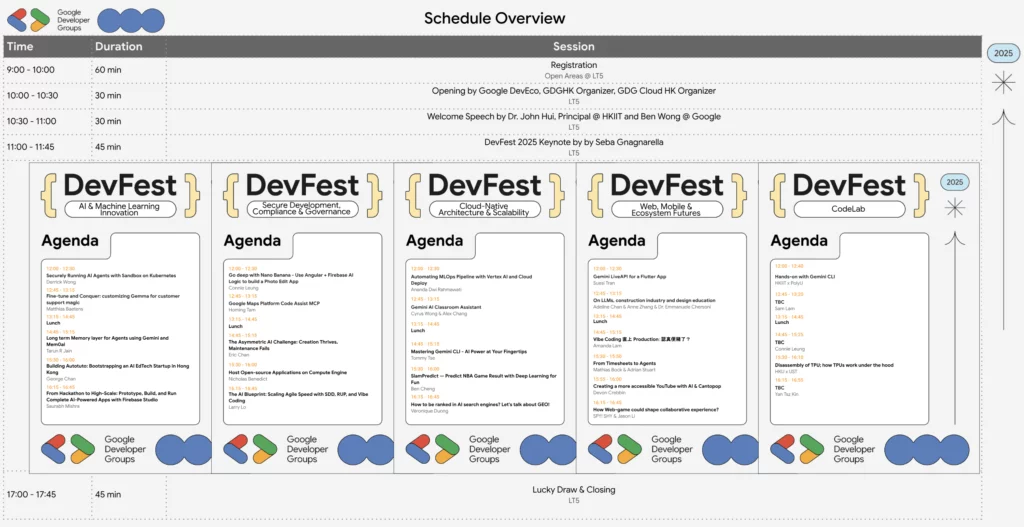The width and height of the screenshot is (1024, 527).
Task: Click the Duration column header
Action: [118, 46]
